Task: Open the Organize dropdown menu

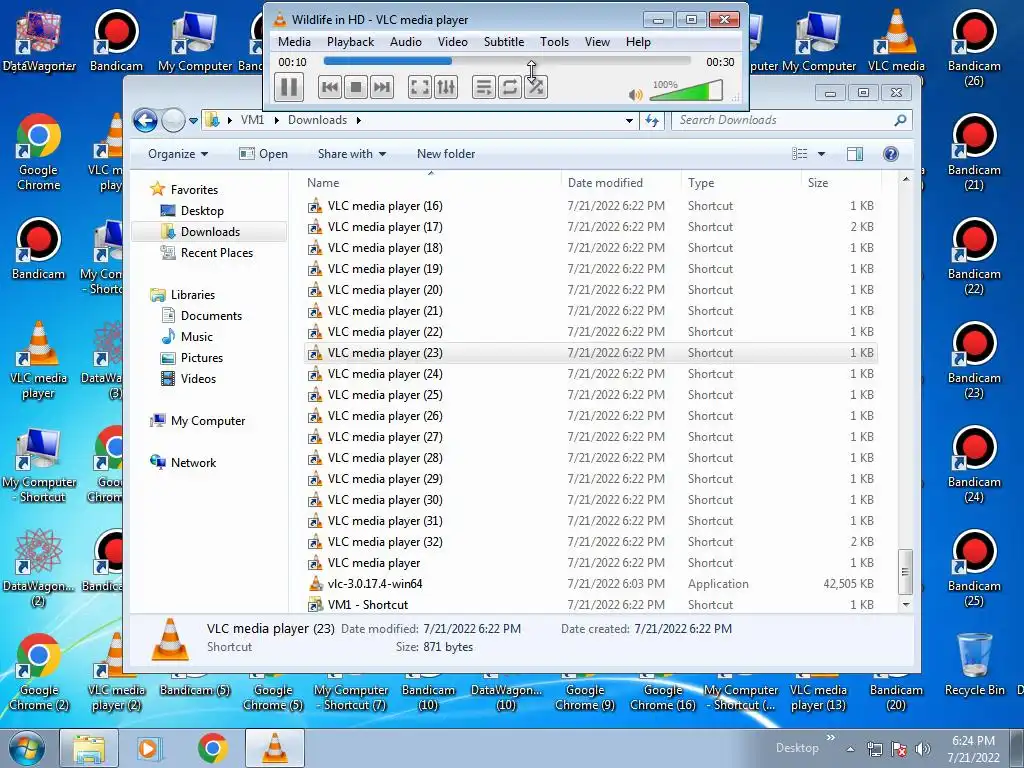Action: (178, 154)
